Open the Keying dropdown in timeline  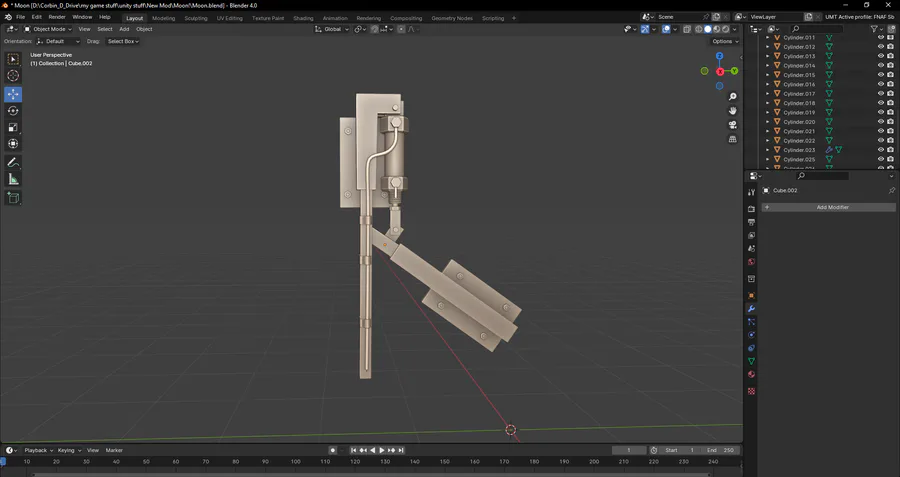69,451
